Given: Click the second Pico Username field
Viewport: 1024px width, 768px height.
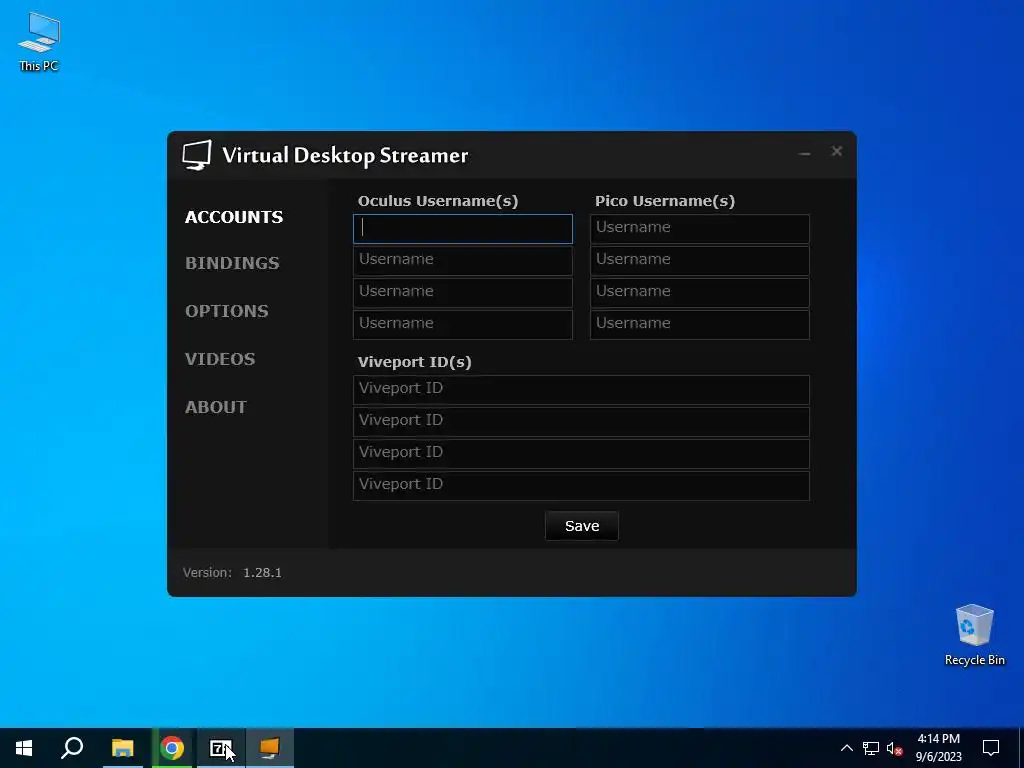Looking at the screenshot, I should tap(700, 261).
